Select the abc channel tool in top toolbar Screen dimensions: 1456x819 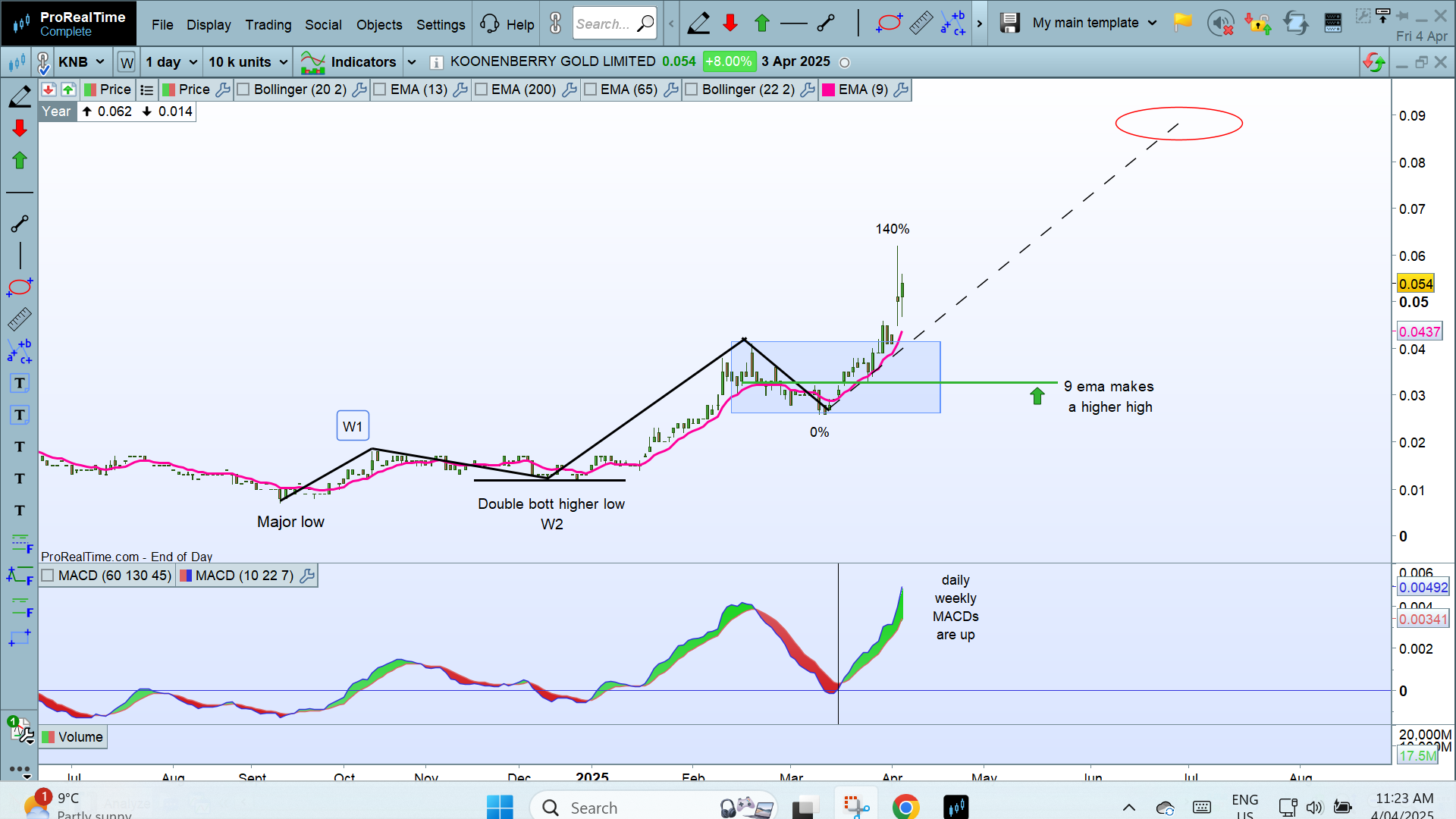tap(953, 24)
